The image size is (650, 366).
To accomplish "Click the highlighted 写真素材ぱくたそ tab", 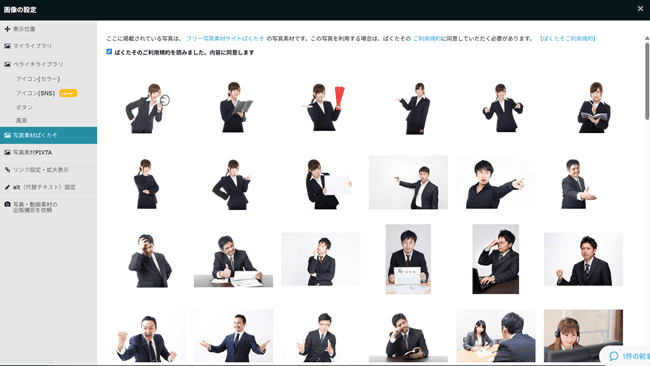I will click(49, 136).
